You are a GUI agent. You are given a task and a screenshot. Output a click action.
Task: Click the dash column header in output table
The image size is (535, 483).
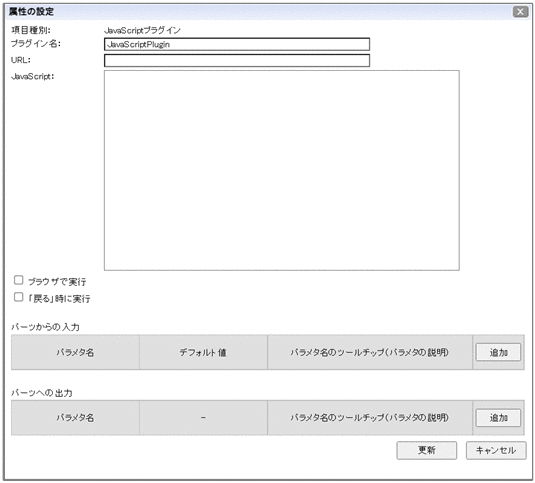pos(203,418)
